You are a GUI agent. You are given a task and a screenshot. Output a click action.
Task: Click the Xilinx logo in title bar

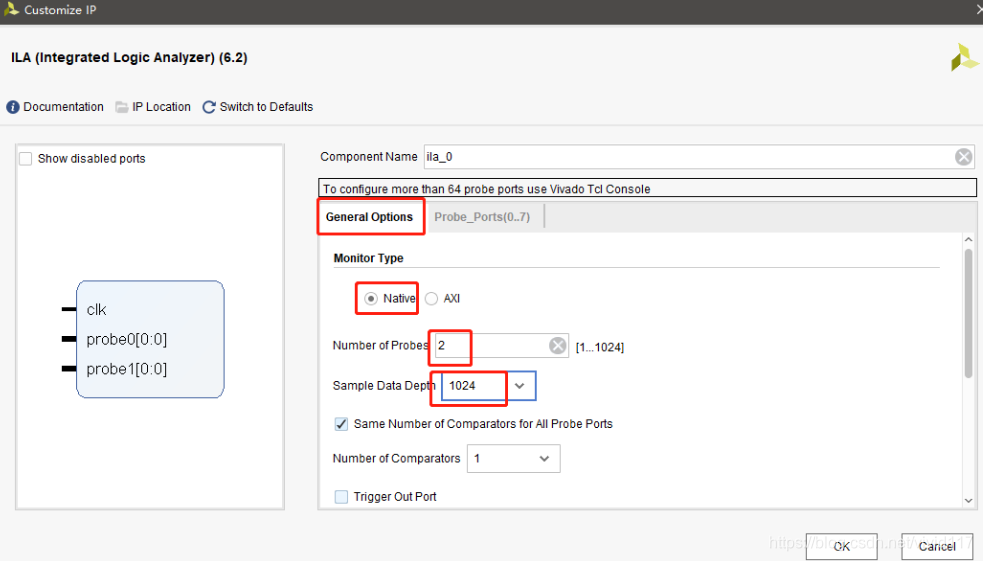point(11,9)
